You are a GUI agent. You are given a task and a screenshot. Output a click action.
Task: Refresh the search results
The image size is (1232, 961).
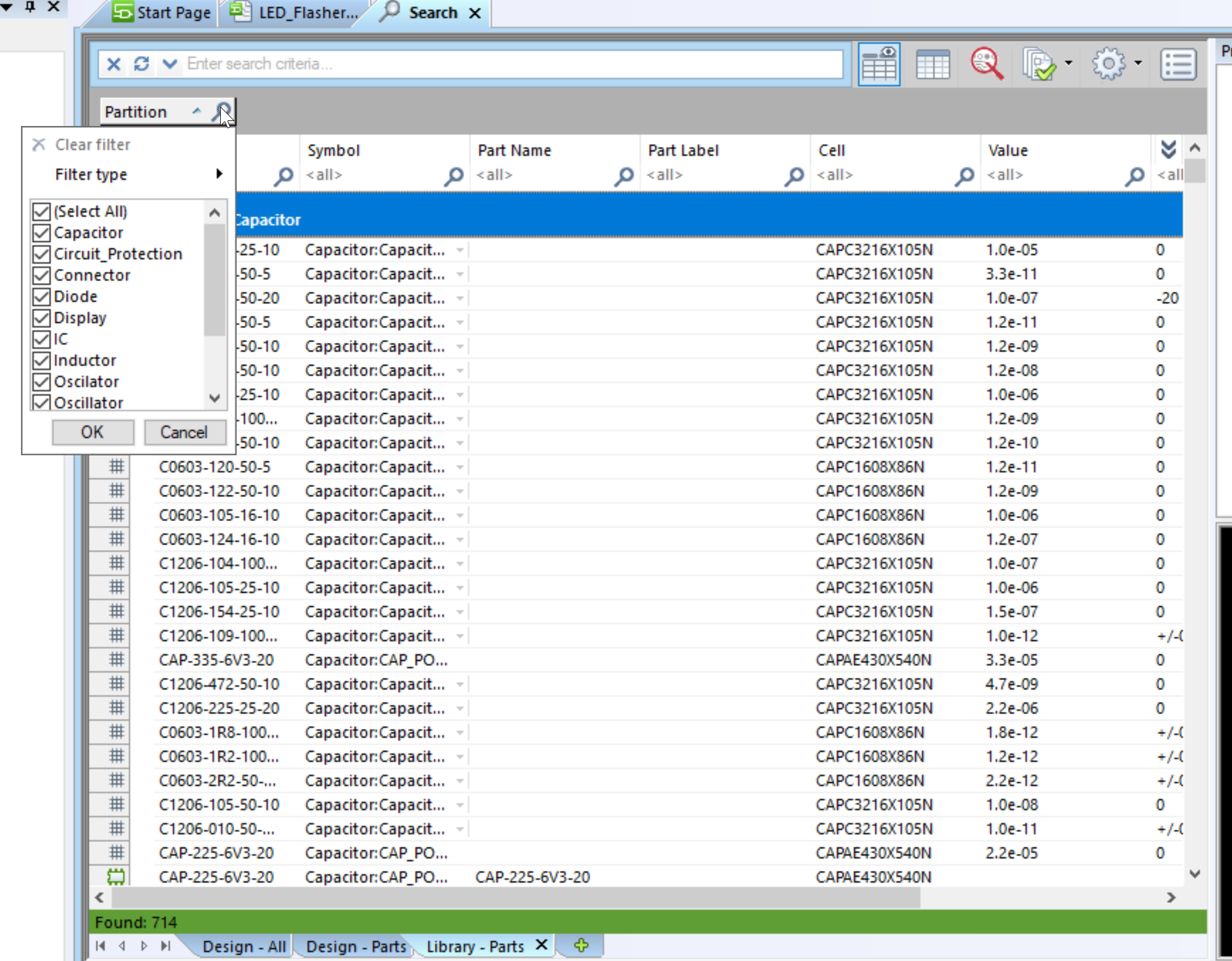141,64
